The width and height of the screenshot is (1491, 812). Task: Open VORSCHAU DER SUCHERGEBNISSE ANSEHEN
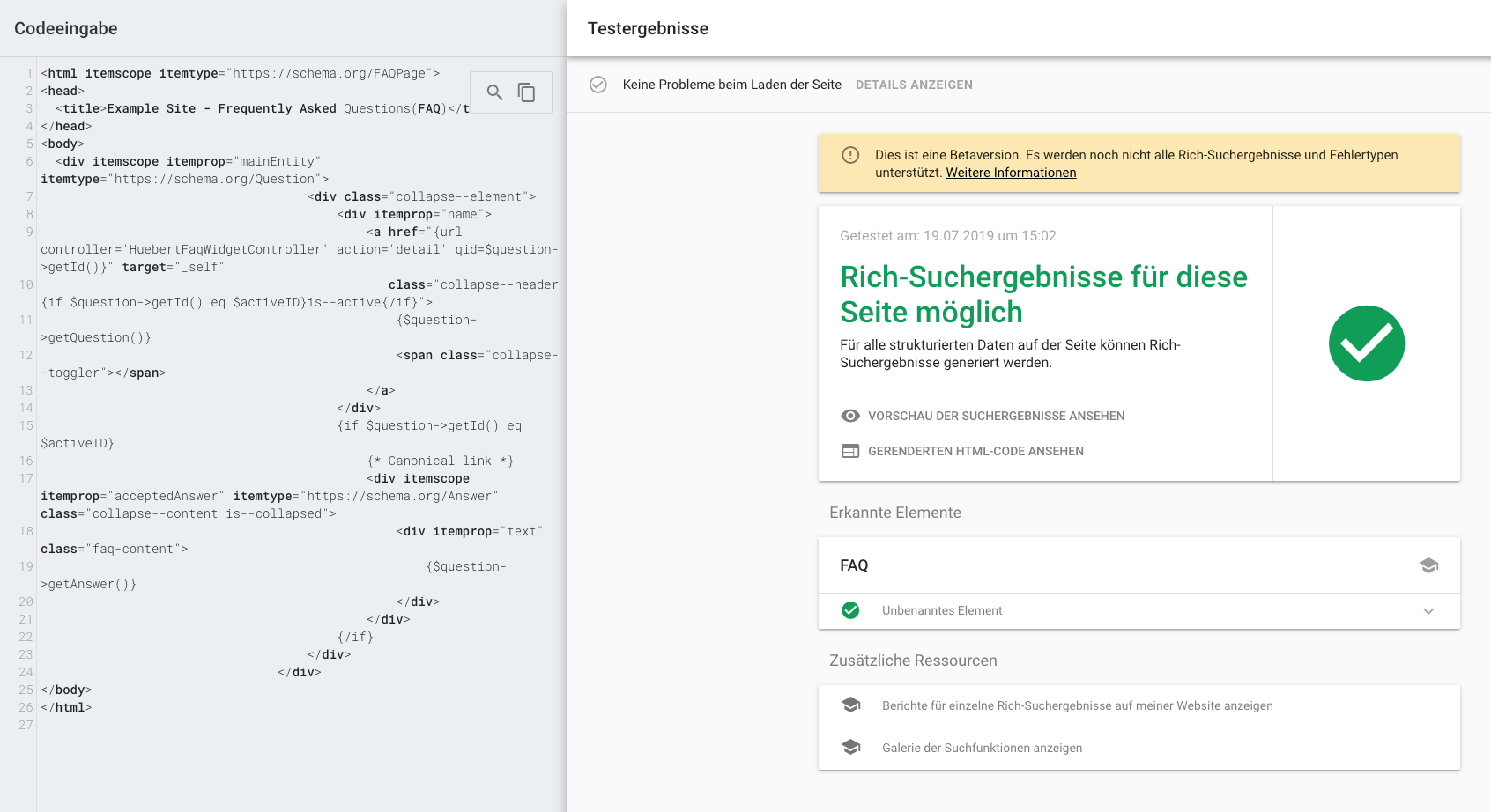tap(996, 416)
